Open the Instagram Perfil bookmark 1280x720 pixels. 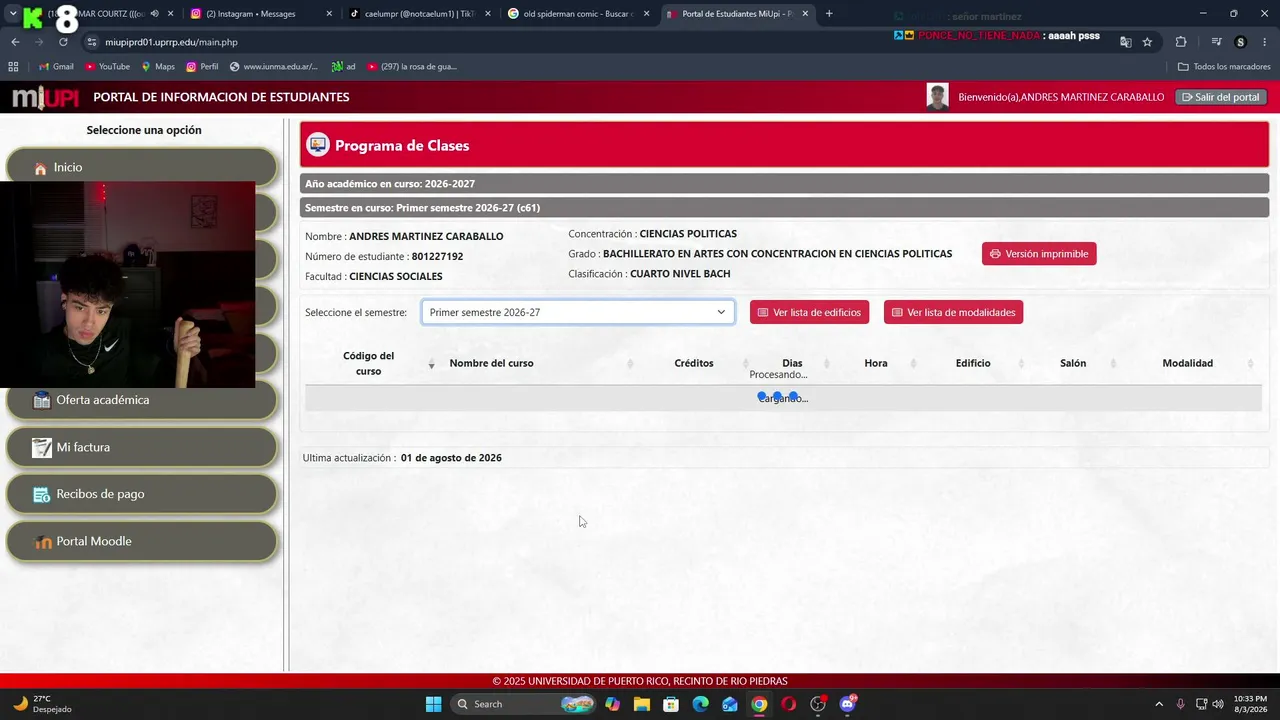pos(202,67)
